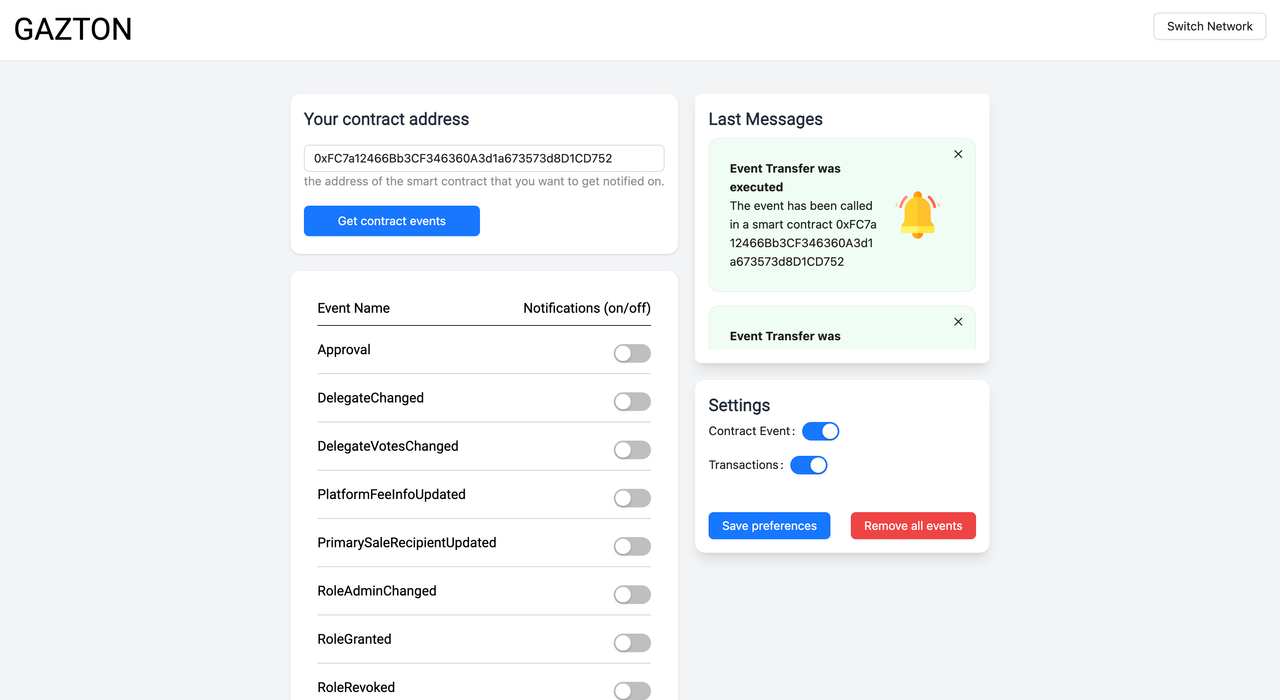The image size is (1280, 700).
Task: Turn off the Transactions setting
Action: point(808,465)
